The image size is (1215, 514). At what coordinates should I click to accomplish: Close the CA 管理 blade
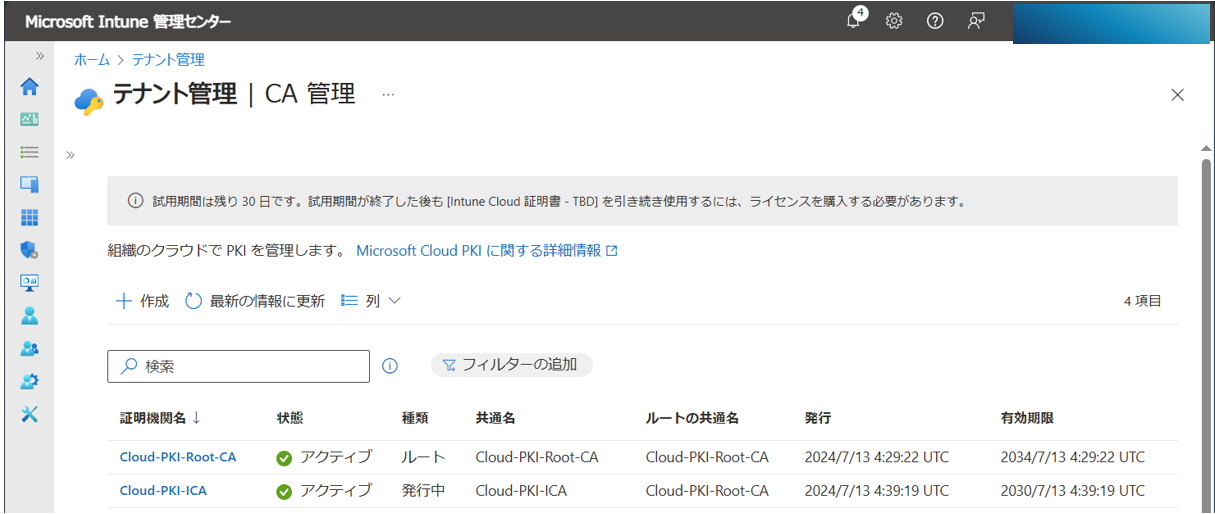pos(1177,95)
